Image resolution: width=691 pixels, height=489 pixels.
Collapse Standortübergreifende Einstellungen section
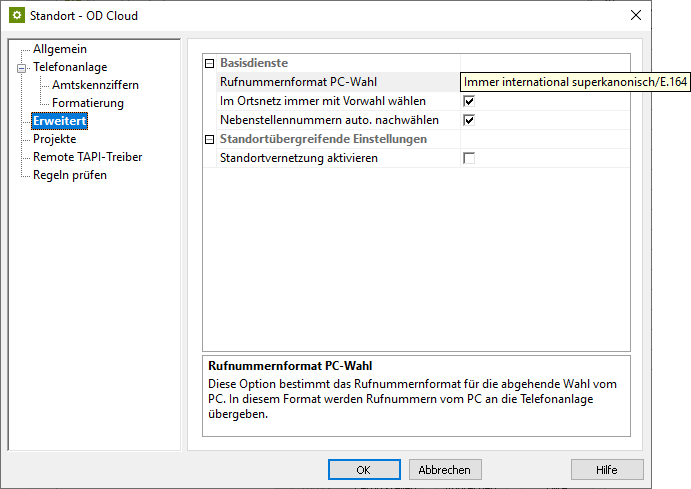209,139
